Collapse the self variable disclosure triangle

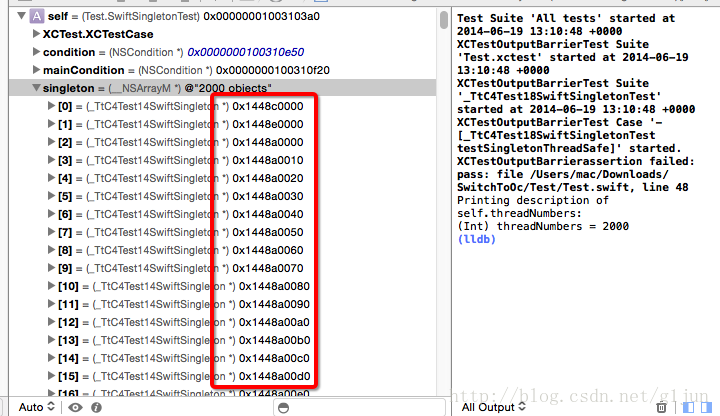21,16
